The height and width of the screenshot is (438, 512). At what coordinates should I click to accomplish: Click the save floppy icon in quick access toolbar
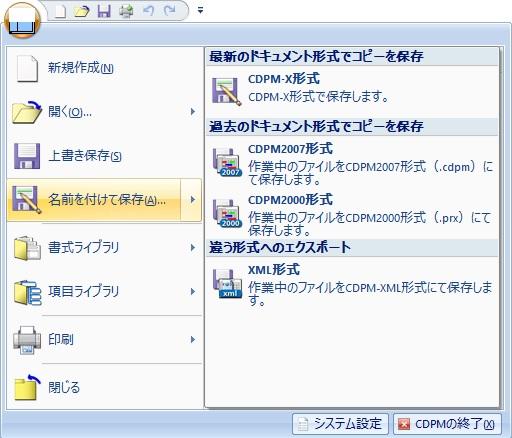[104, 11]
